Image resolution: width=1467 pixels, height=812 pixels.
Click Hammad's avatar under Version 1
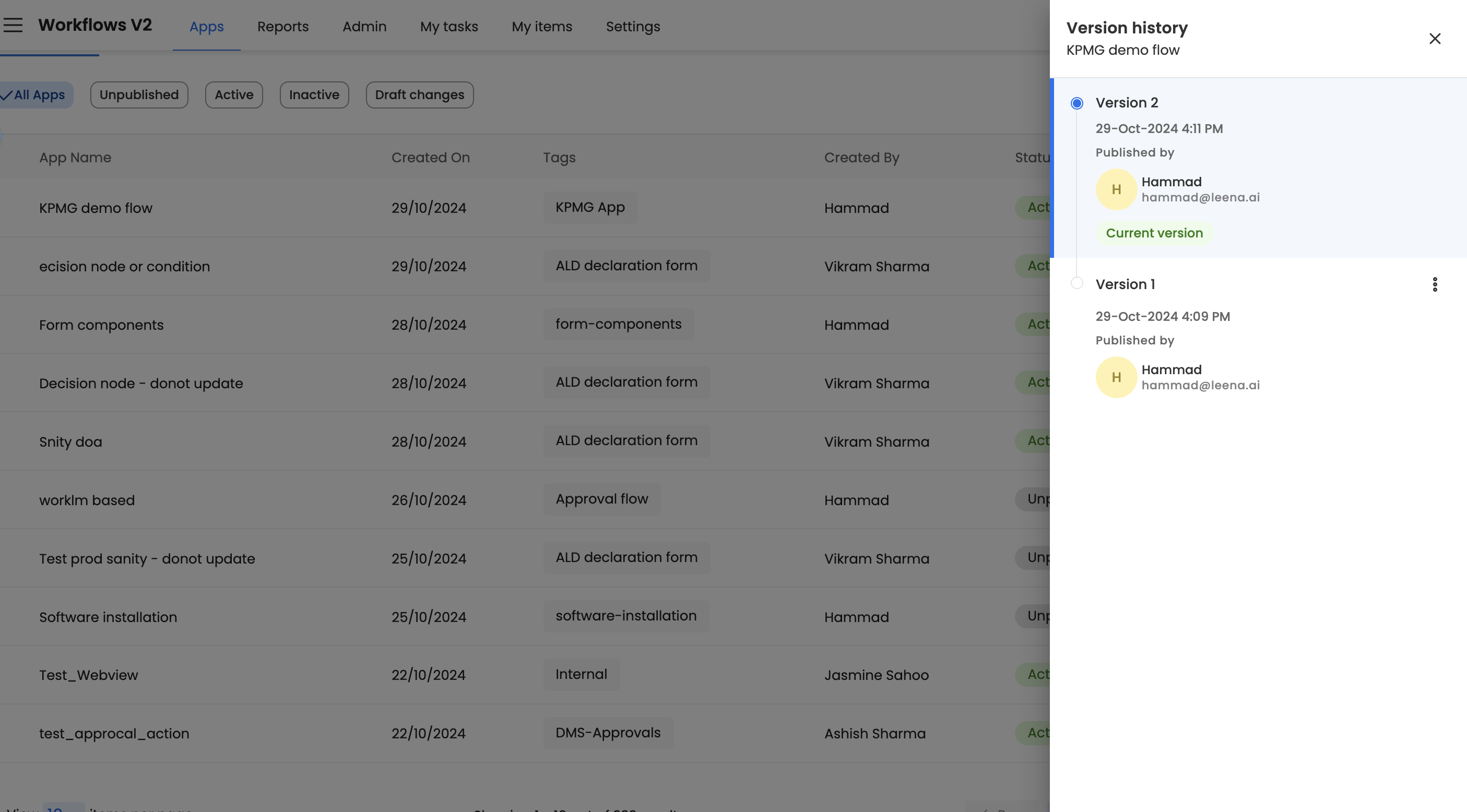[1116, 377]
